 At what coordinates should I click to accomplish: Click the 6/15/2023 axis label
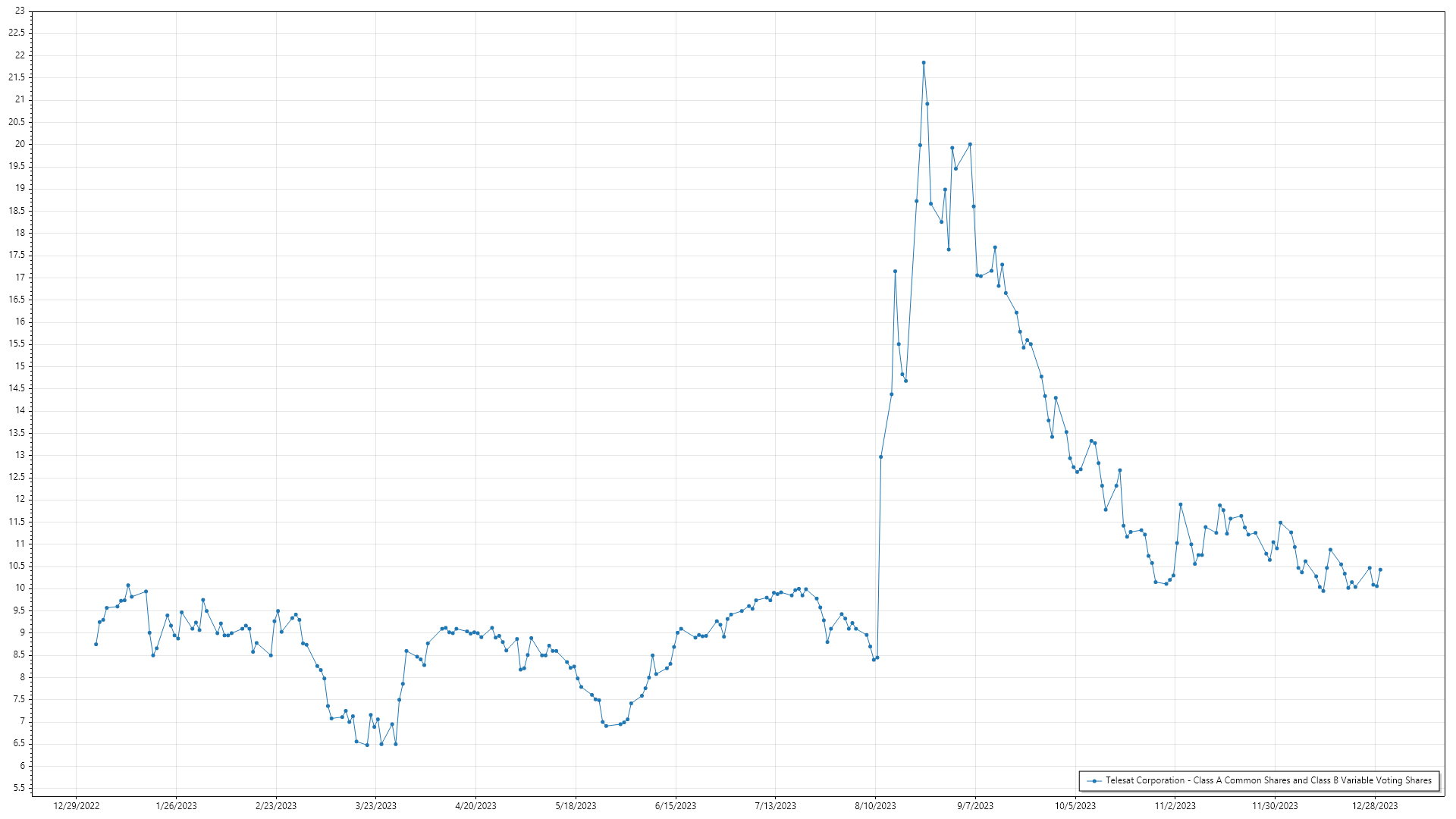click(x=676, y=806)
